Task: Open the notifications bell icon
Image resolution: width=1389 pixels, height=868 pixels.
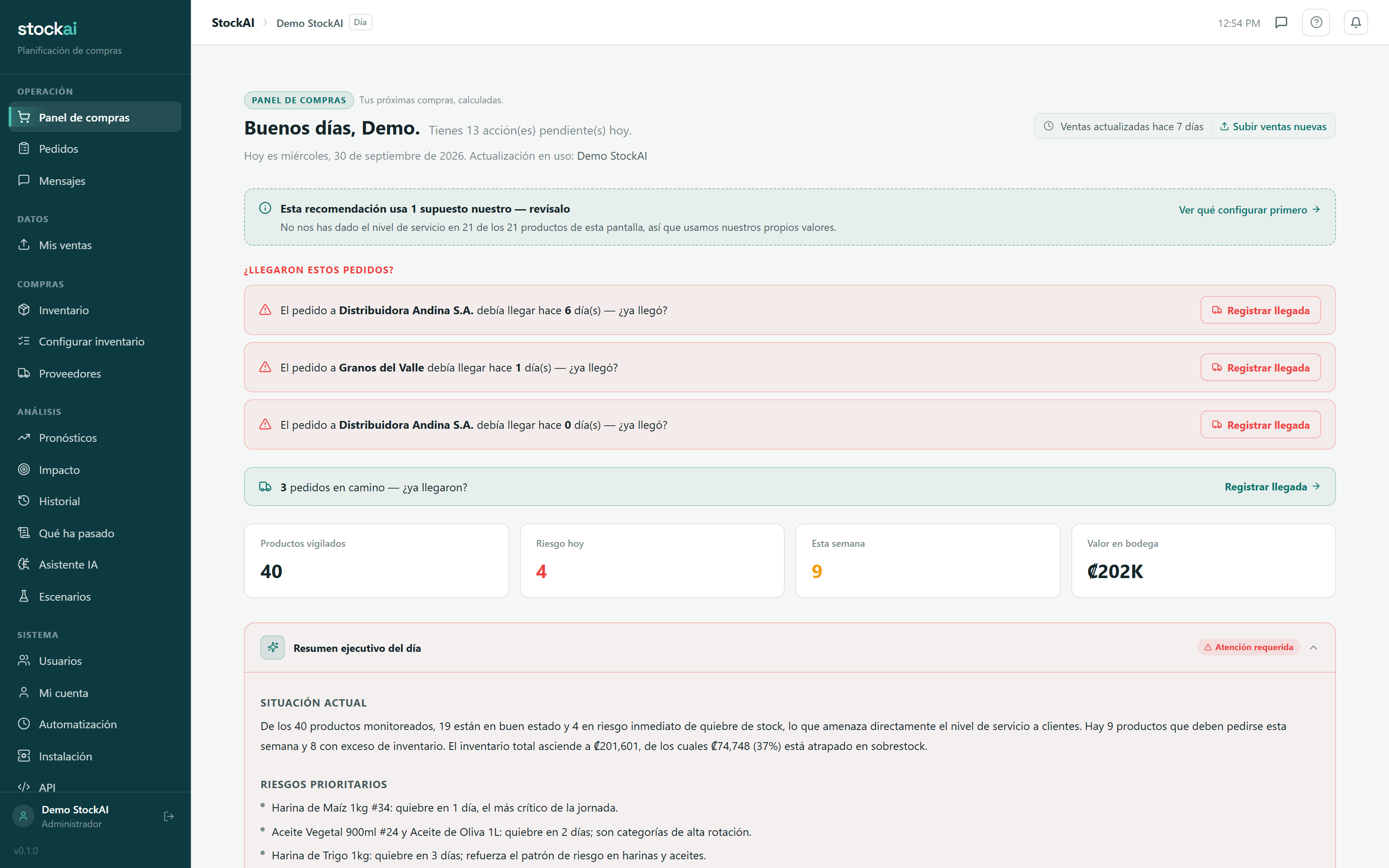Action: click(x=1356, y=23)
